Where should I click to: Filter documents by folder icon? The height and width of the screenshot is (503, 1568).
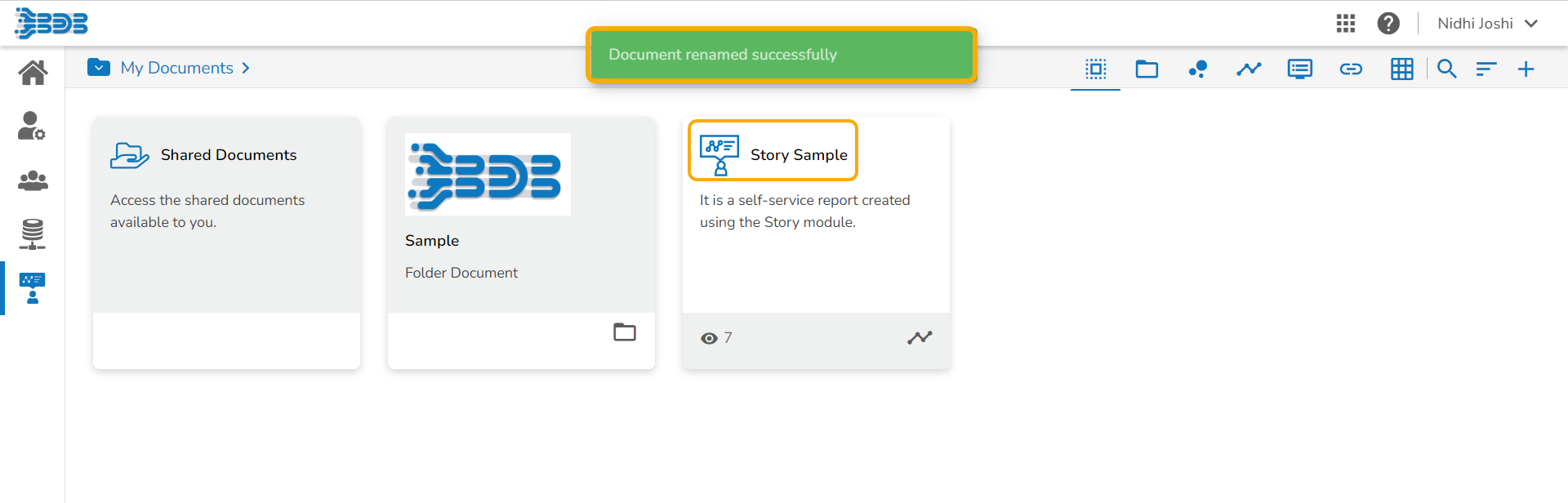coord(1147,69)
